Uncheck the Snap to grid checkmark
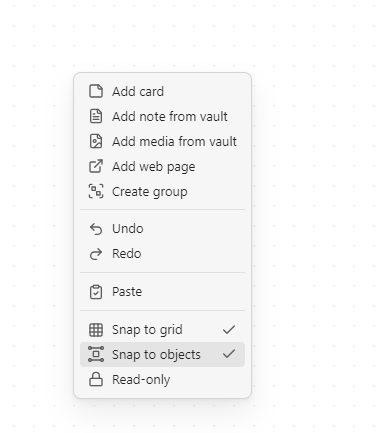Viewport: 380px width, 433px height. (229, 330)
